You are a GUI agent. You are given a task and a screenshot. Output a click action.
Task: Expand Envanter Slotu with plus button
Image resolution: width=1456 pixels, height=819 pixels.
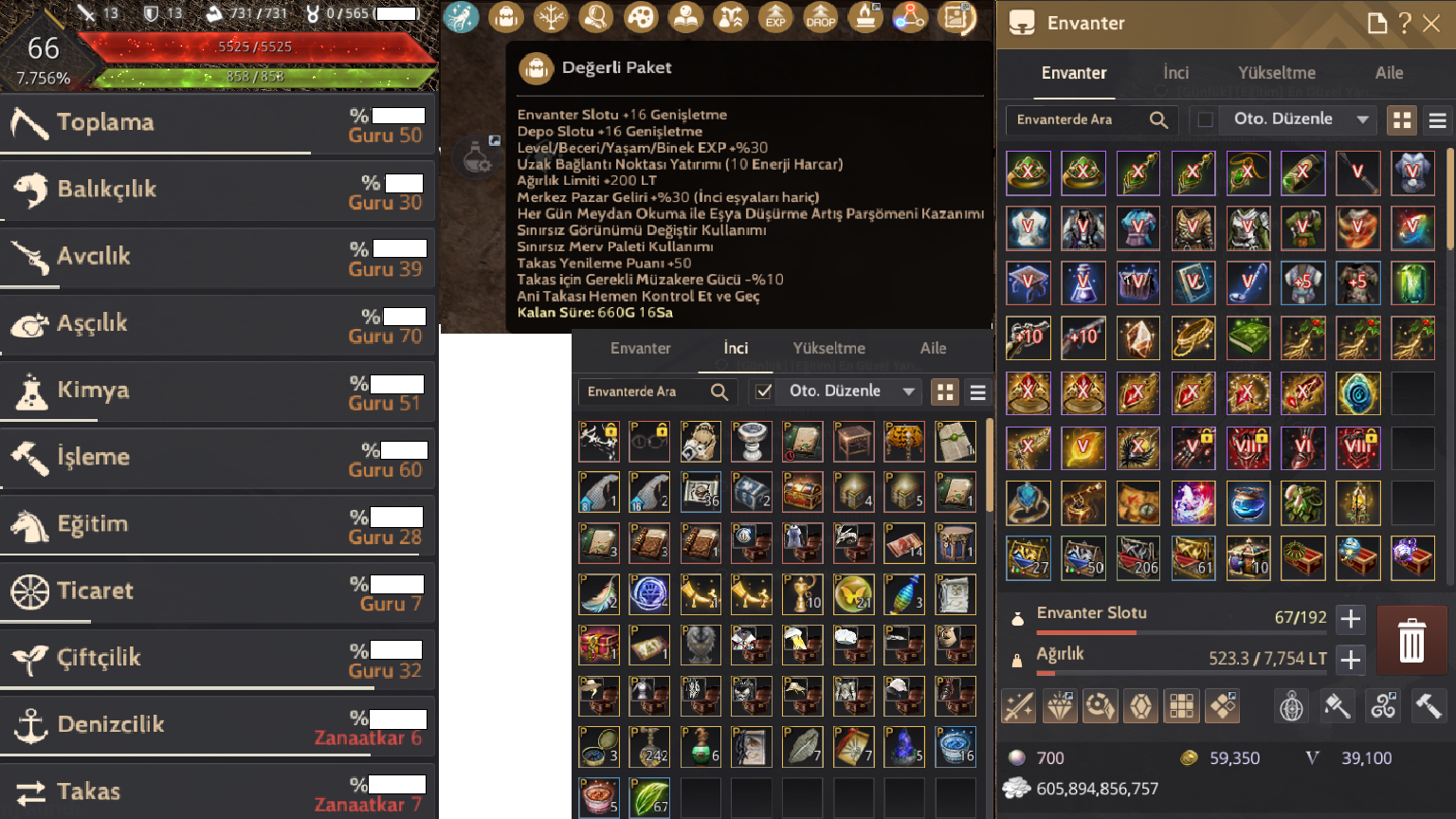(x=1351, y=619)
